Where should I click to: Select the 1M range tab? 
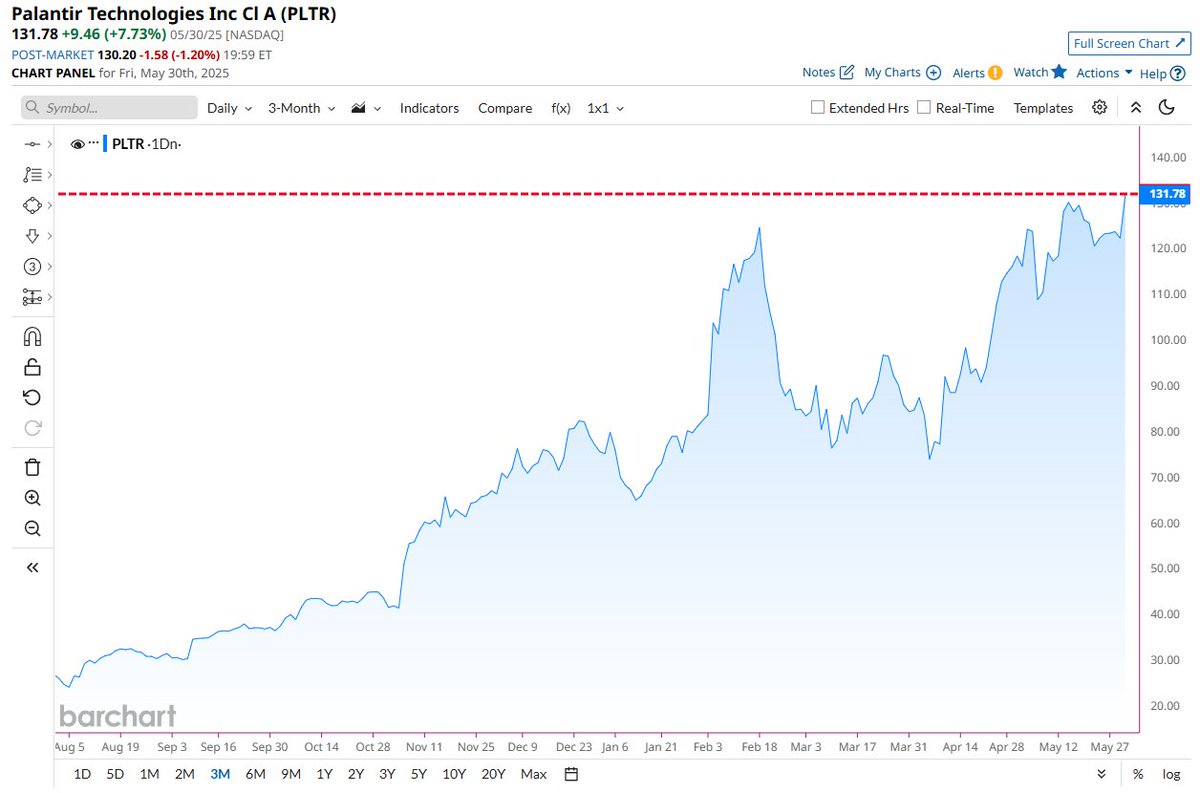tap(149, 774)
